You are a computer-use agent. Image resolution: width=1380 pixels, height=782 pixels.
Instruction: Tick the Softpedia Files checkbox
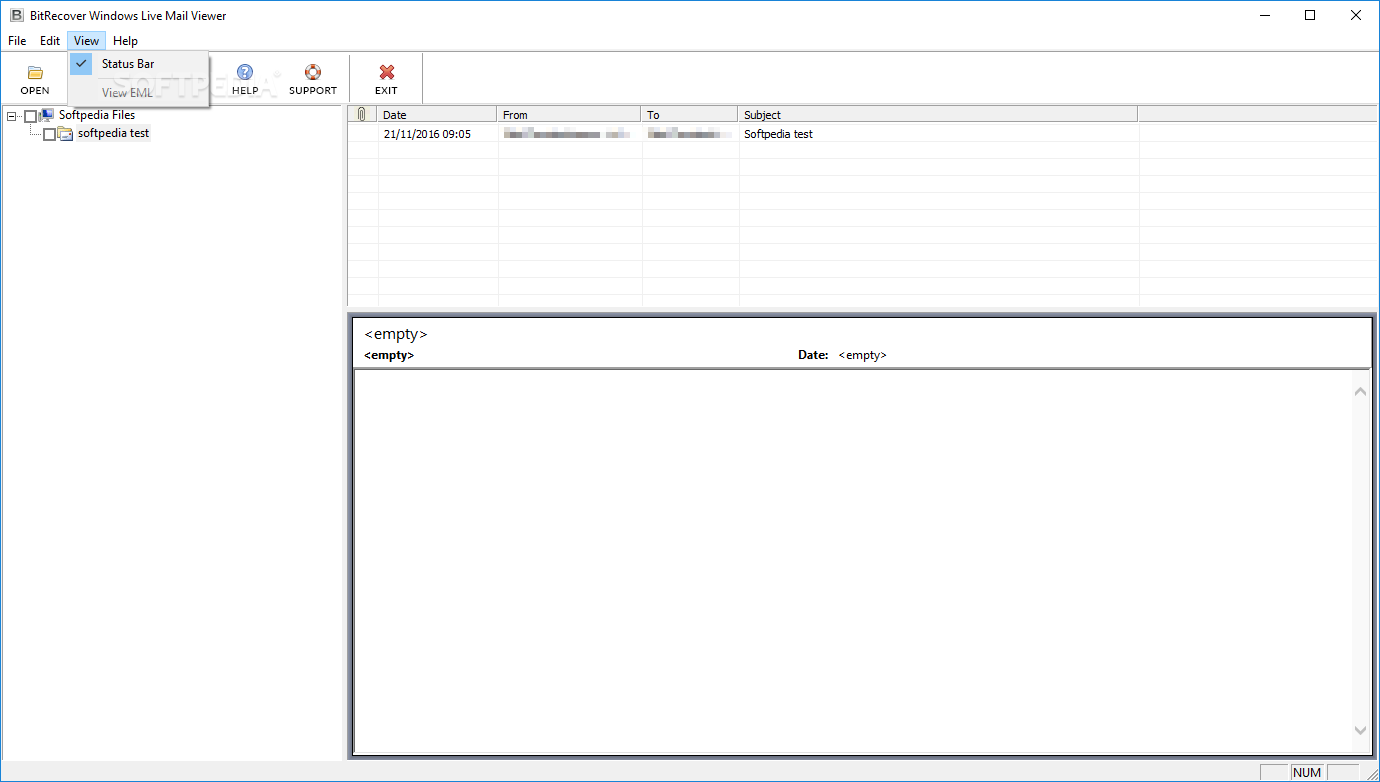coord(30,116)
